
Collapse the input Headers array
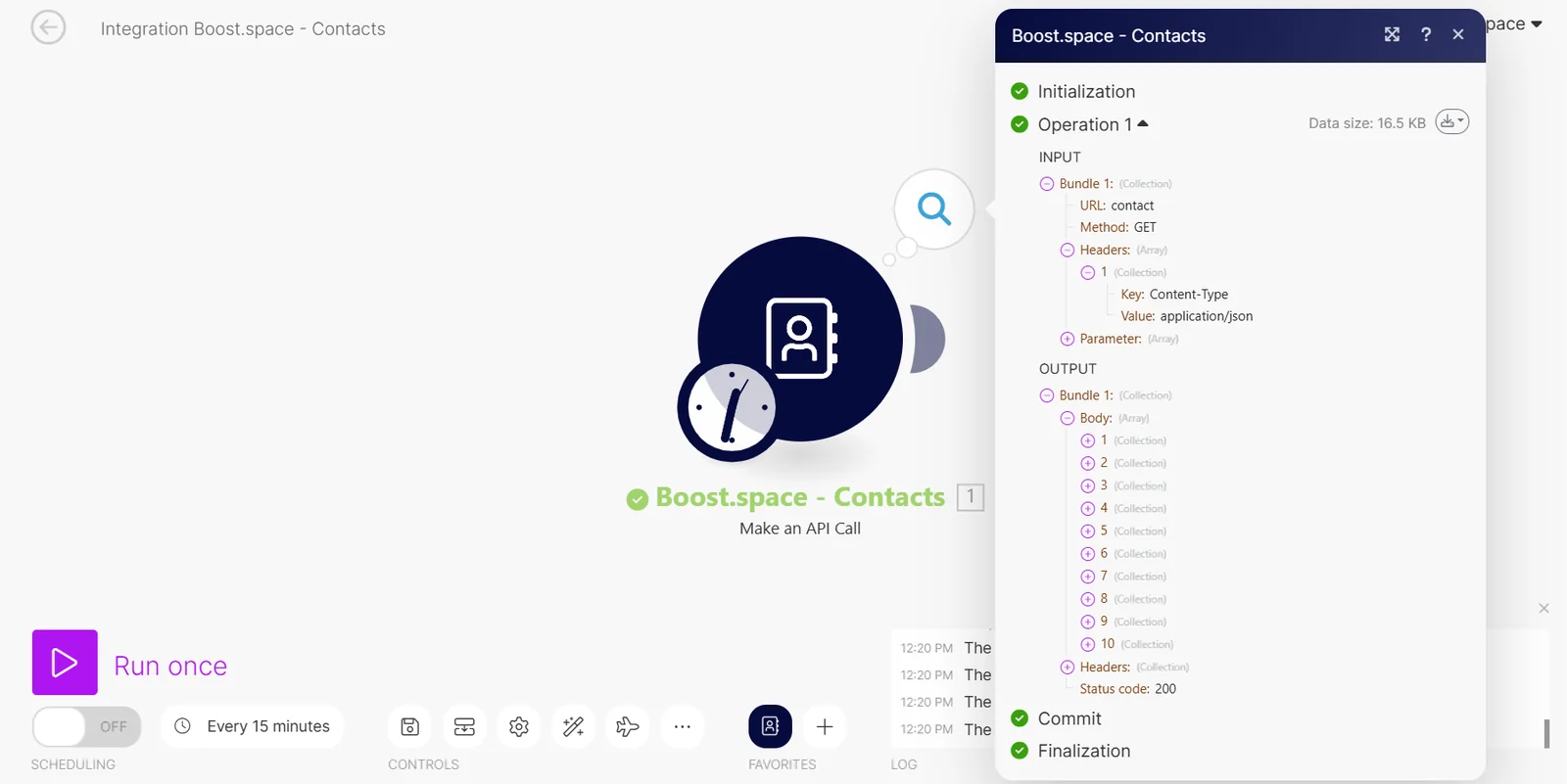click(x=1068, y=251)
